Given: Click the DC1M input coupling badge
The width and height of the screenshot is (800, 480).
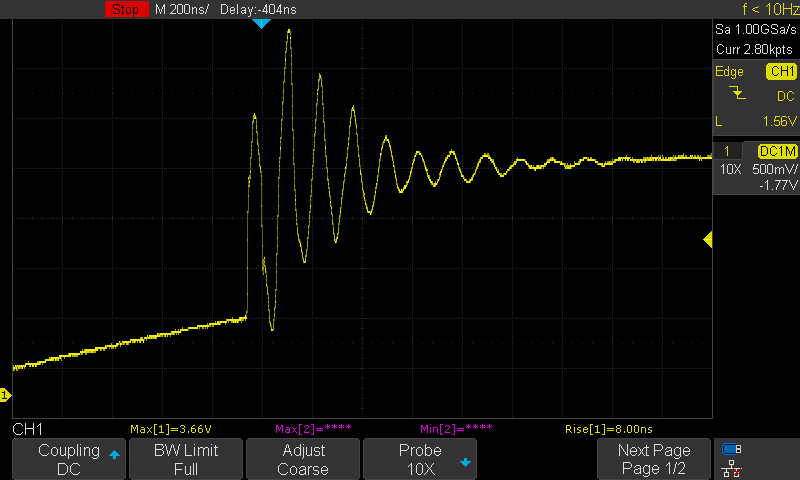Looking at the screenshot, I should pyautogui.click(x=777, y=150).
